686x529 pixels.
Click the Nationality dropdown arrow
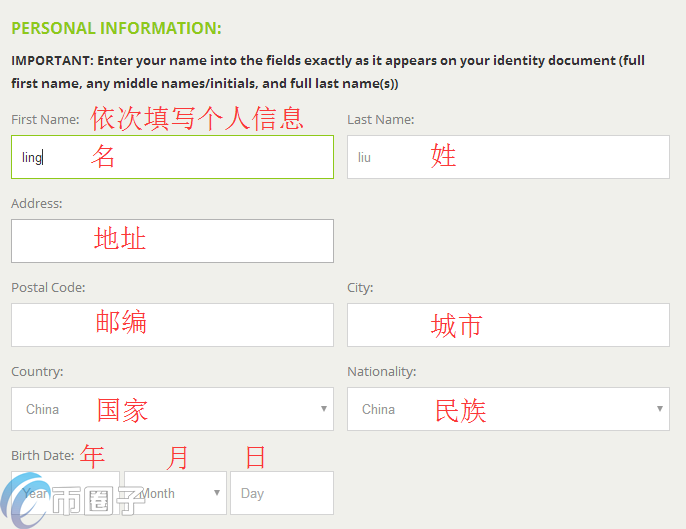tap(660, 409)
